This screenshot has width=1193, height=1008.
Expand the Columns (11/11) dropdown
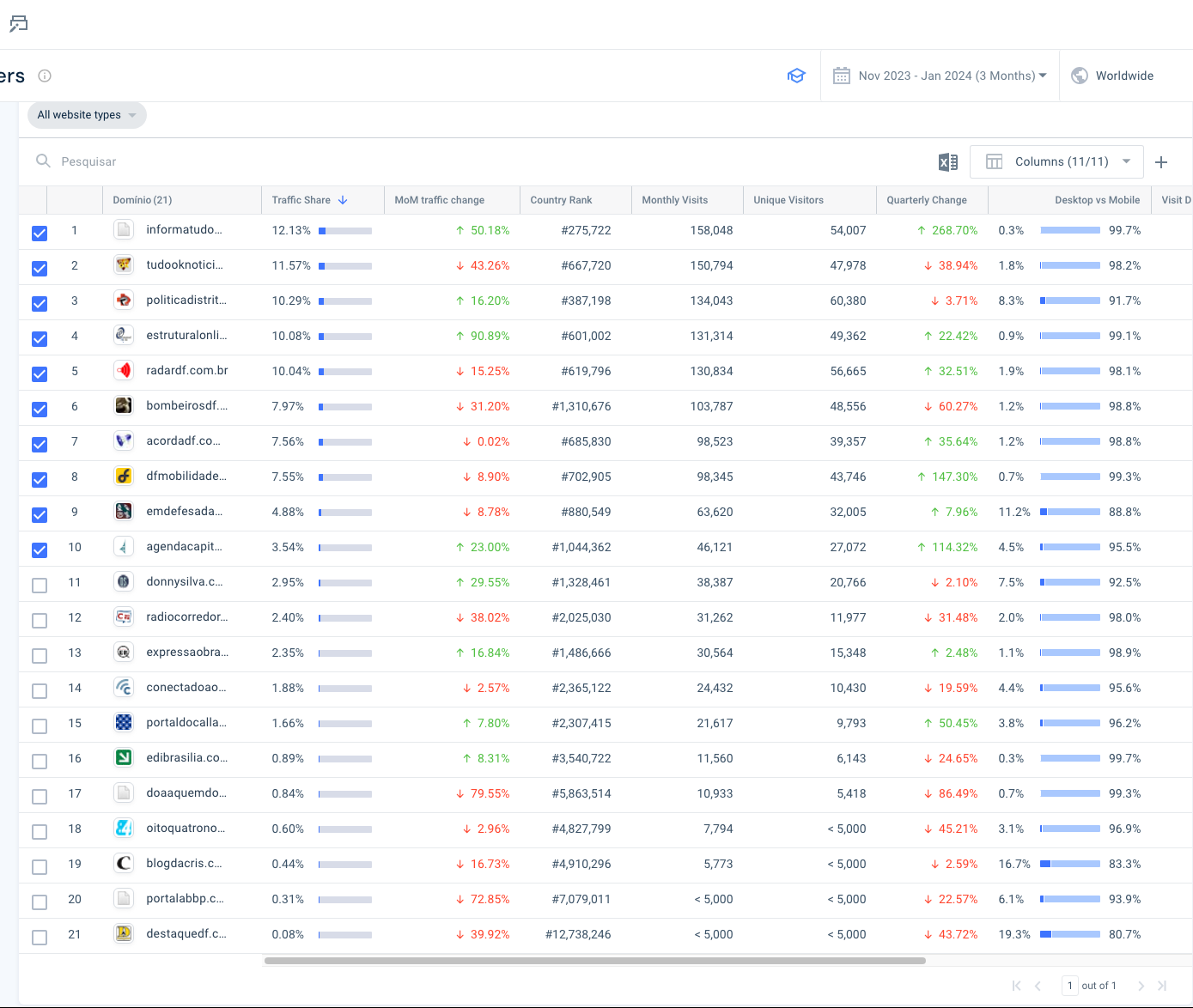click(1056, 162)
